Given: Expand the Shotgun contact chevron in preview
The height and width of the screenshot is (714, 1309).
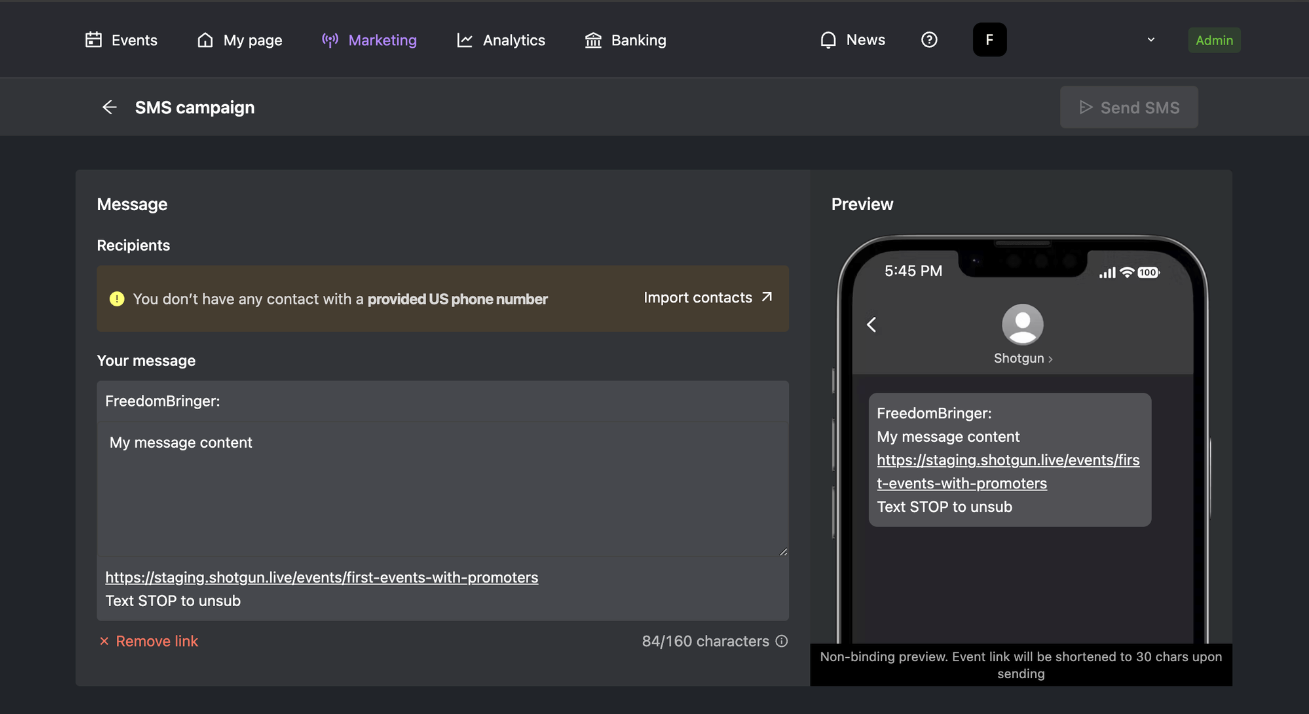Looking at the screenshot, I should coord(1050,359).
